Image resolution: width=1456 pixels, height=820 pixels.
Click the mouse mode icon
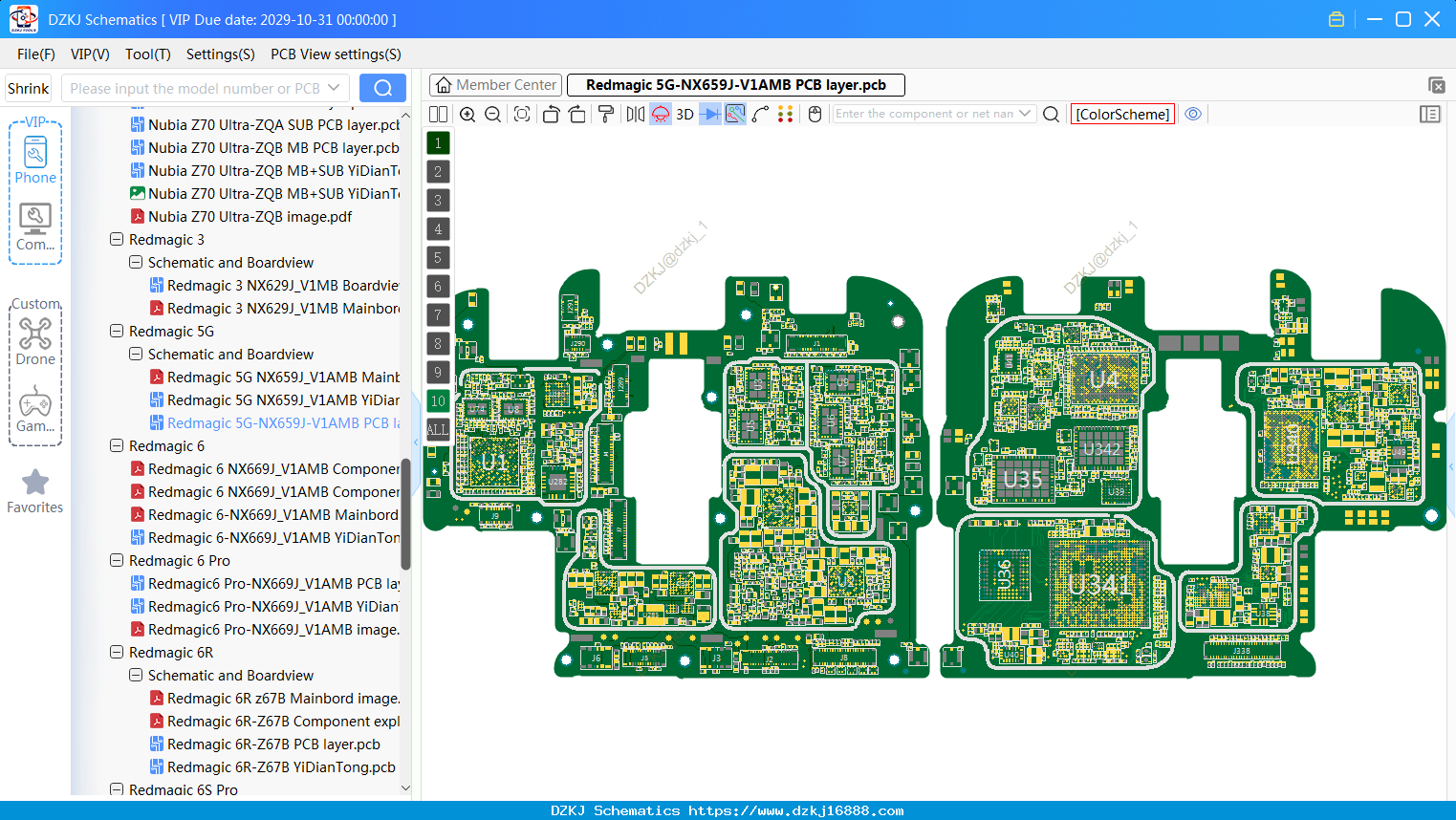click(x=815, y=114)
